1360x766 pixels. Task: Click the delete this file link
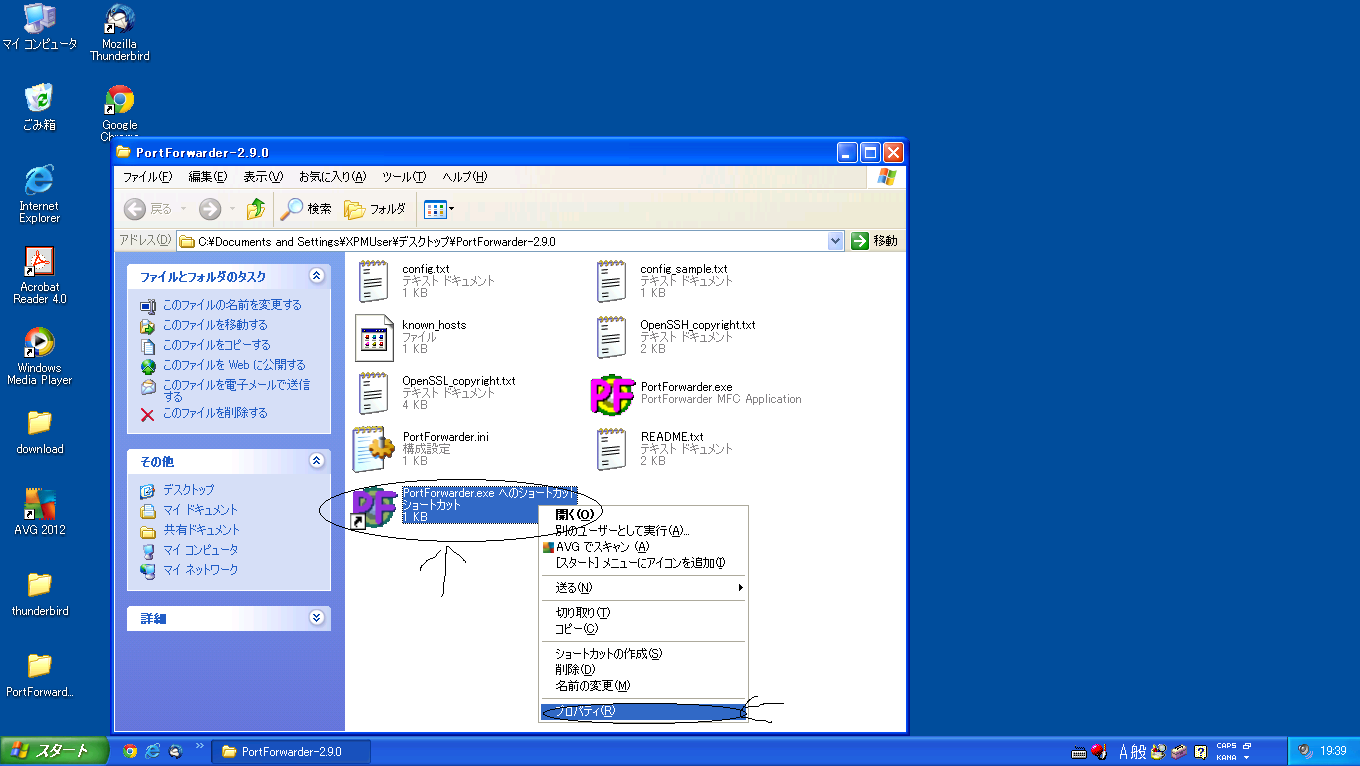(x=215, y=413)
